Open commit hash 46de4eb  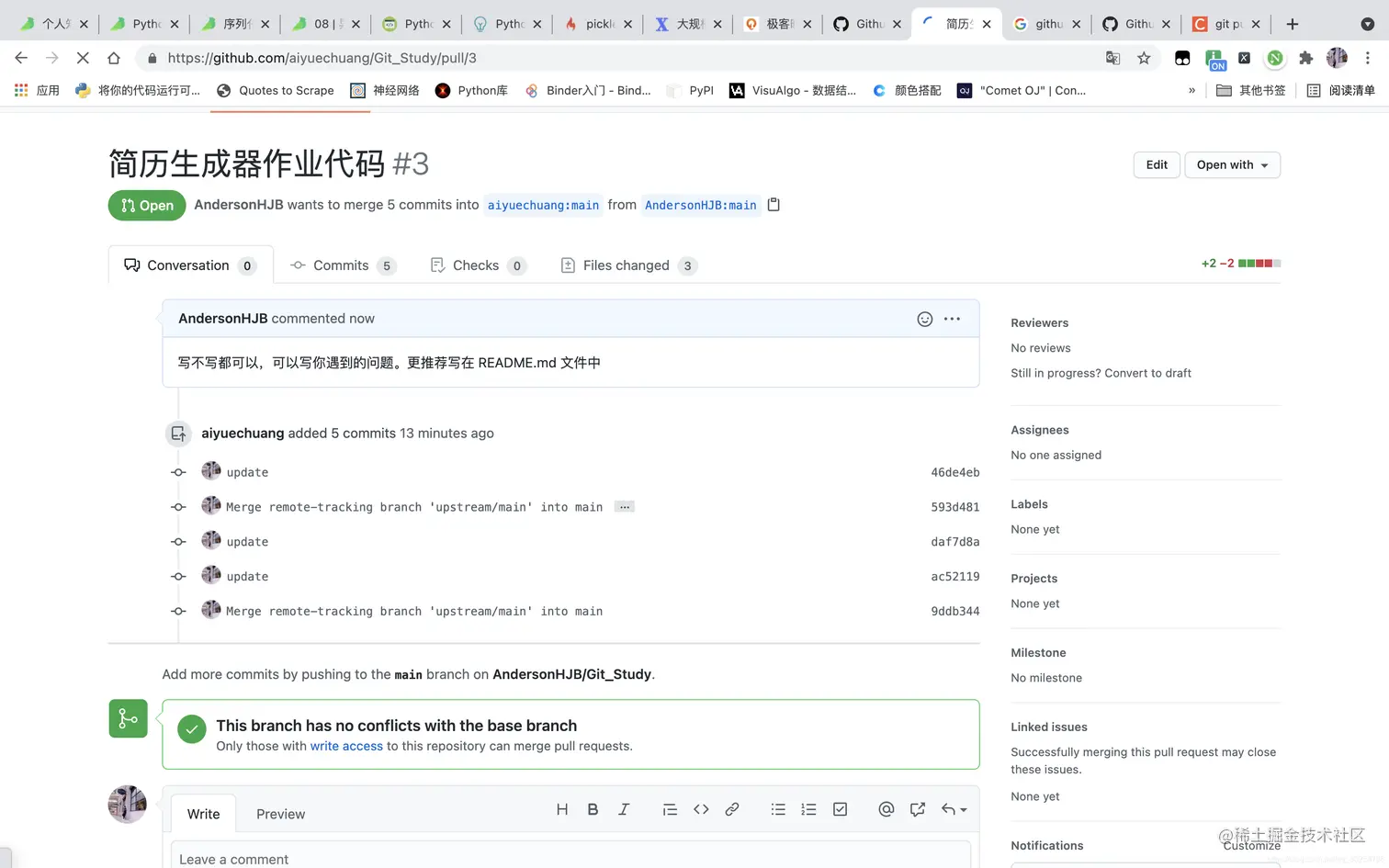tap(954, 472)
